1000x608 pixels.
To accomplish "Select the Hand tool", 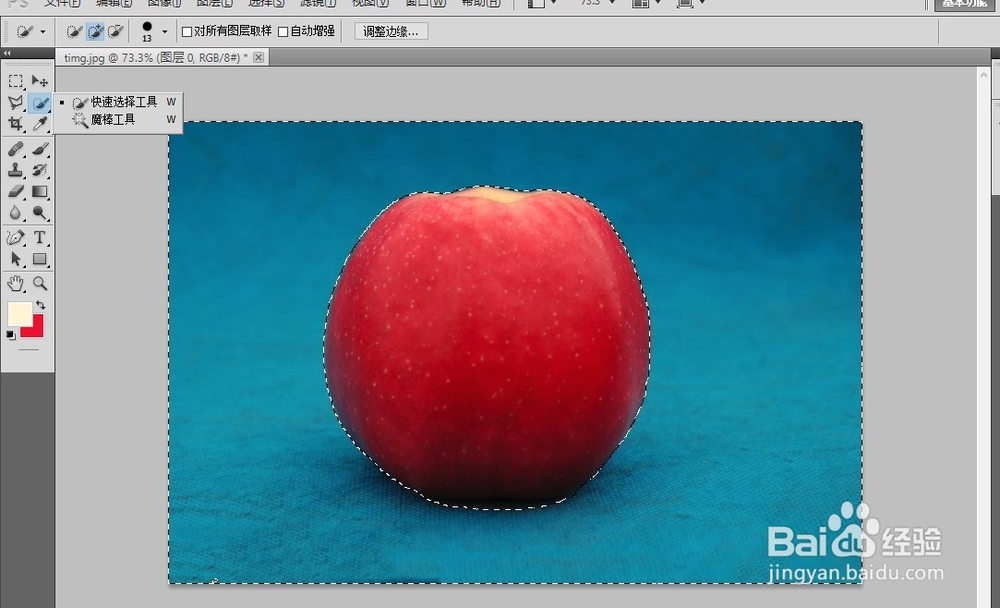I will 15,283.
